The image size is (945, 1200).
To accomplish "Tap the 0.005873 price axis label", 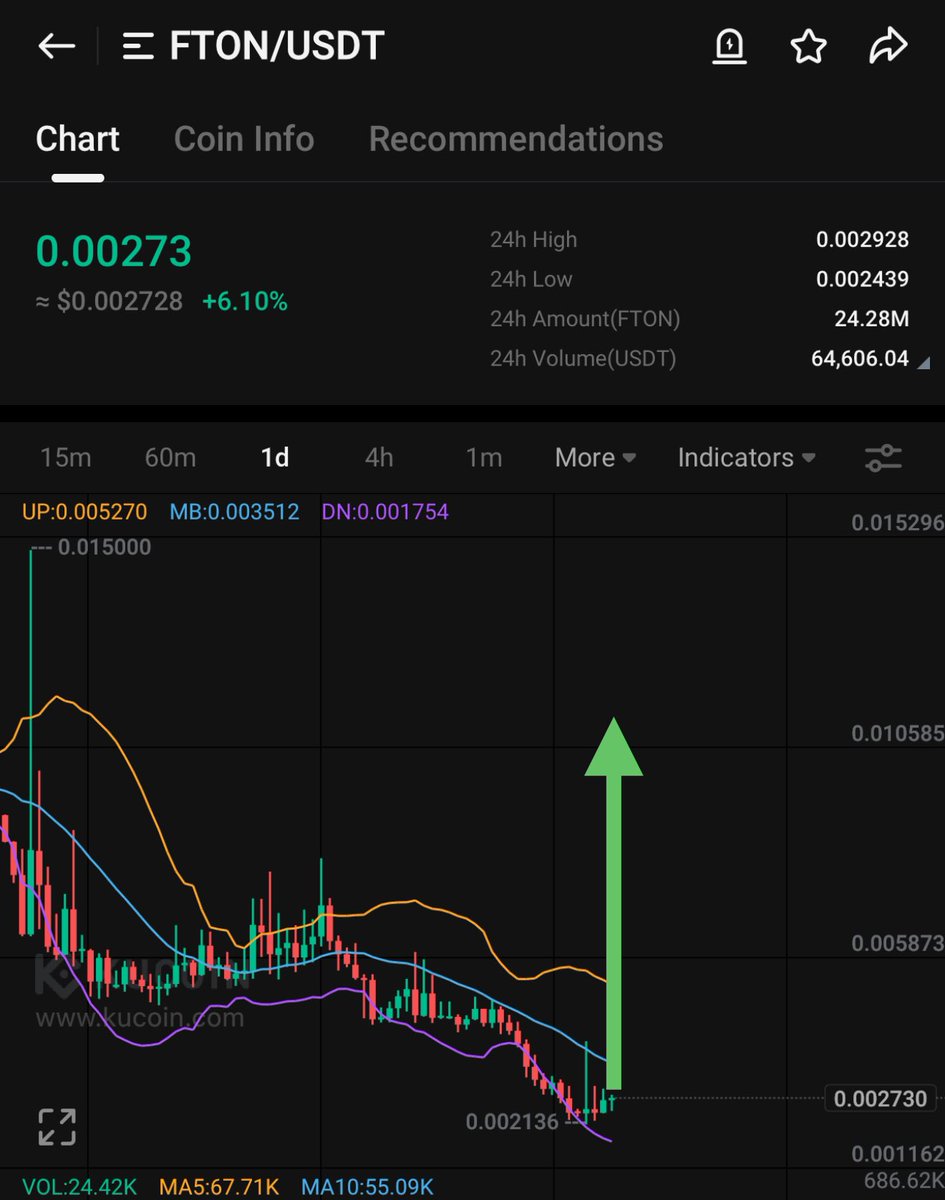I will 897,944.
